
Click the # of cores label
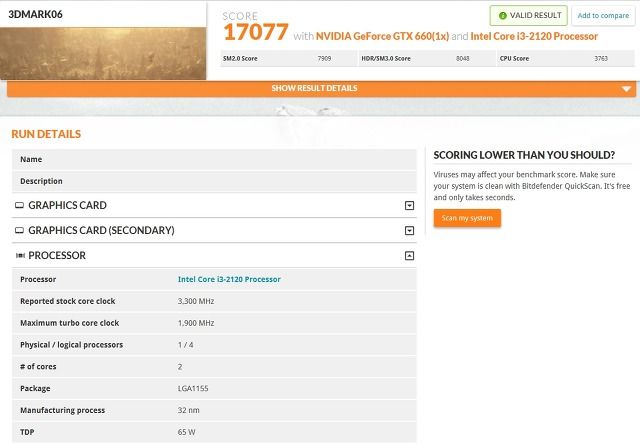click(38, 367)
